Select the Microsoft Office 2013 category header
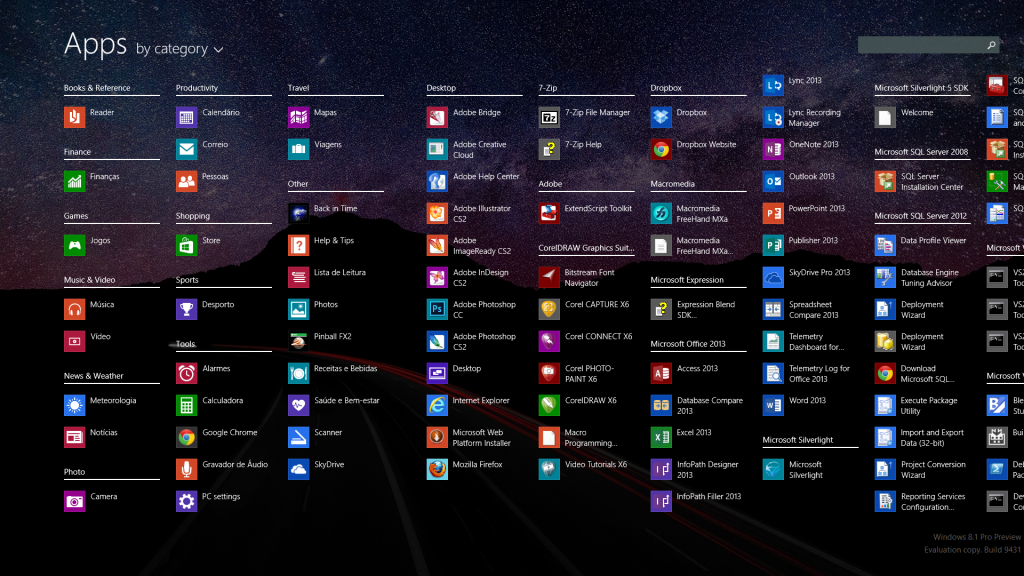This screenshot has height=576, width=1024. [688, 344]
